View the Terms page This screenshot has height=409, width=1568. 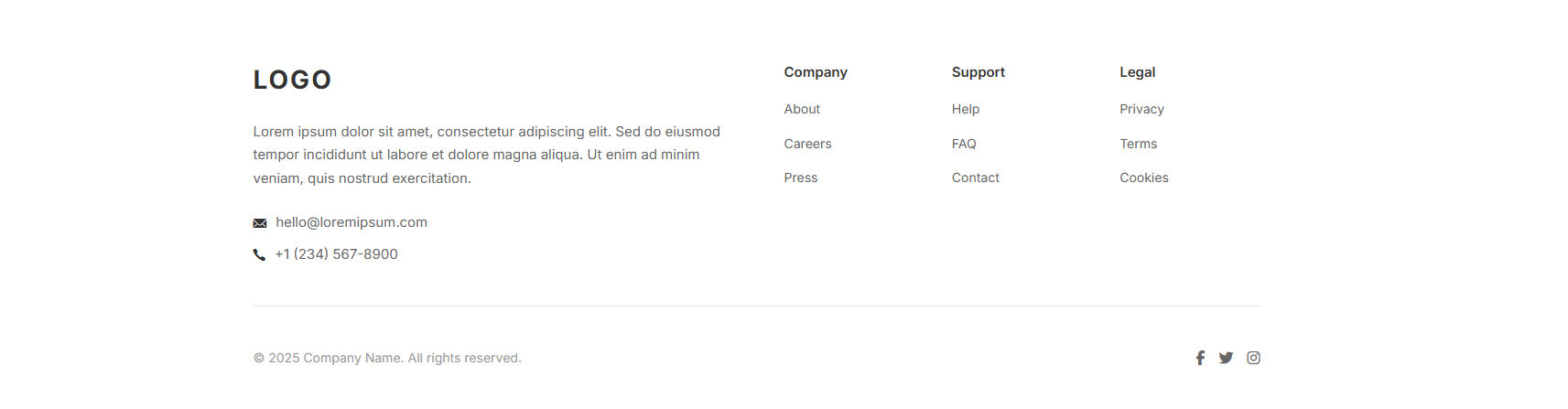1138,144
